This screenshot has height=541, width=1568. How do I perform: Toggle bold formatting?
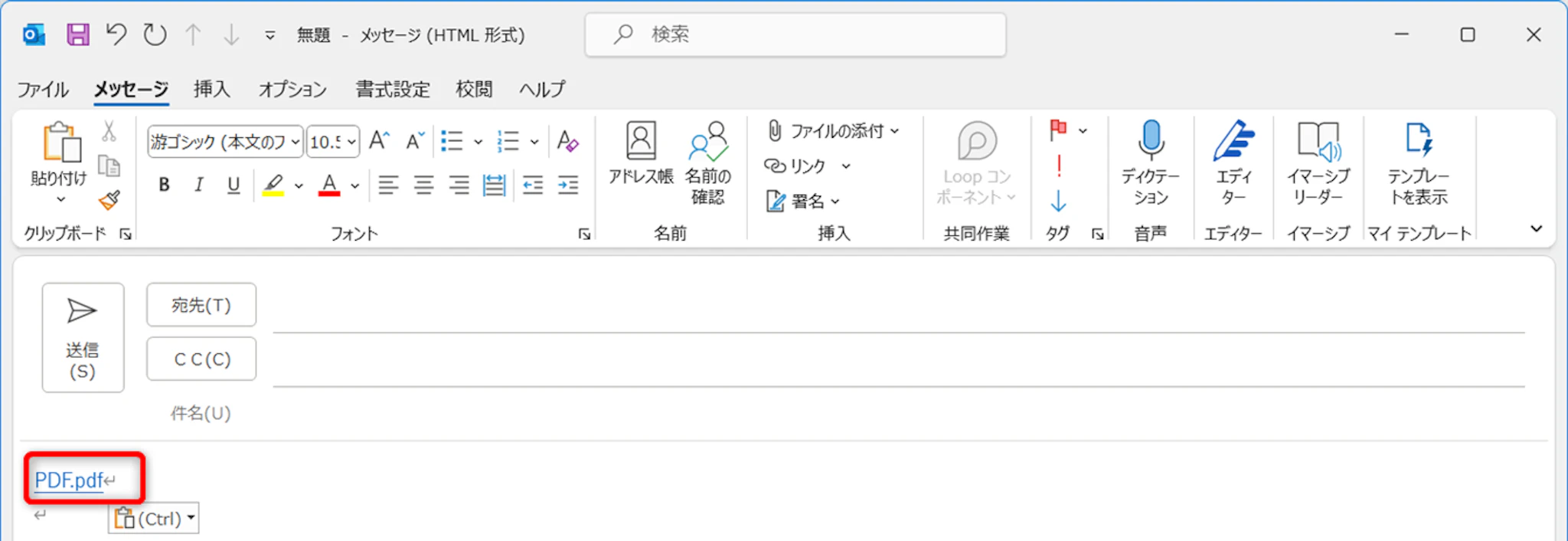(x=164, y=185)
